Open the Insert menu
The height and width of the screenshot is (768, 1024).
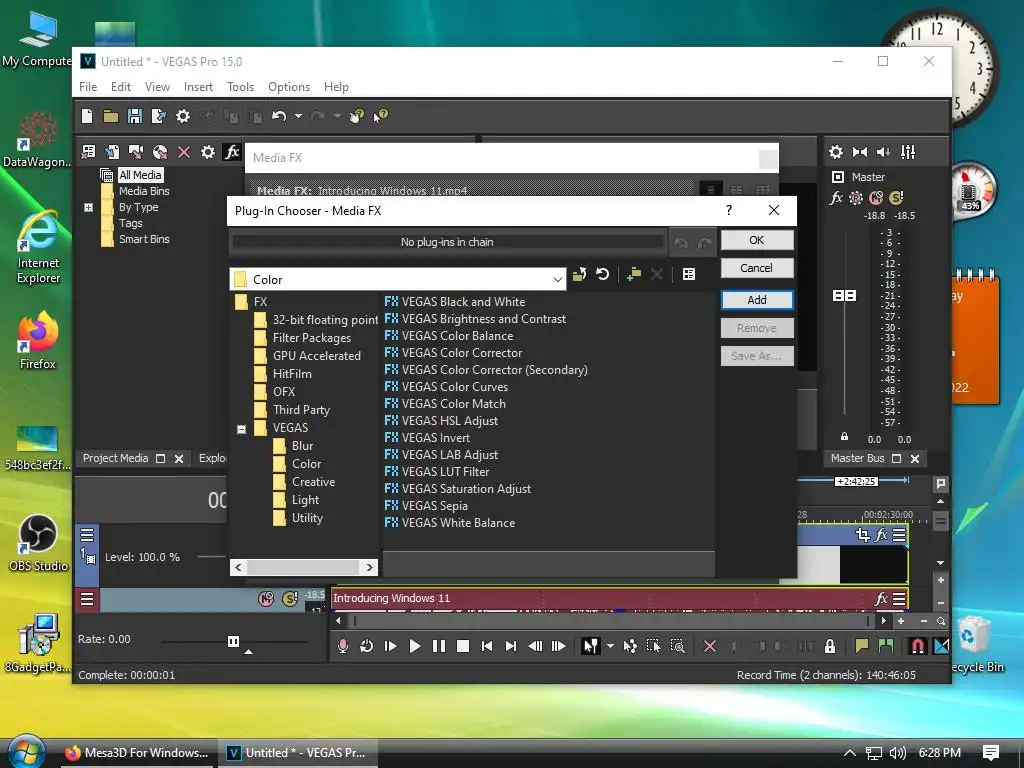198,87
